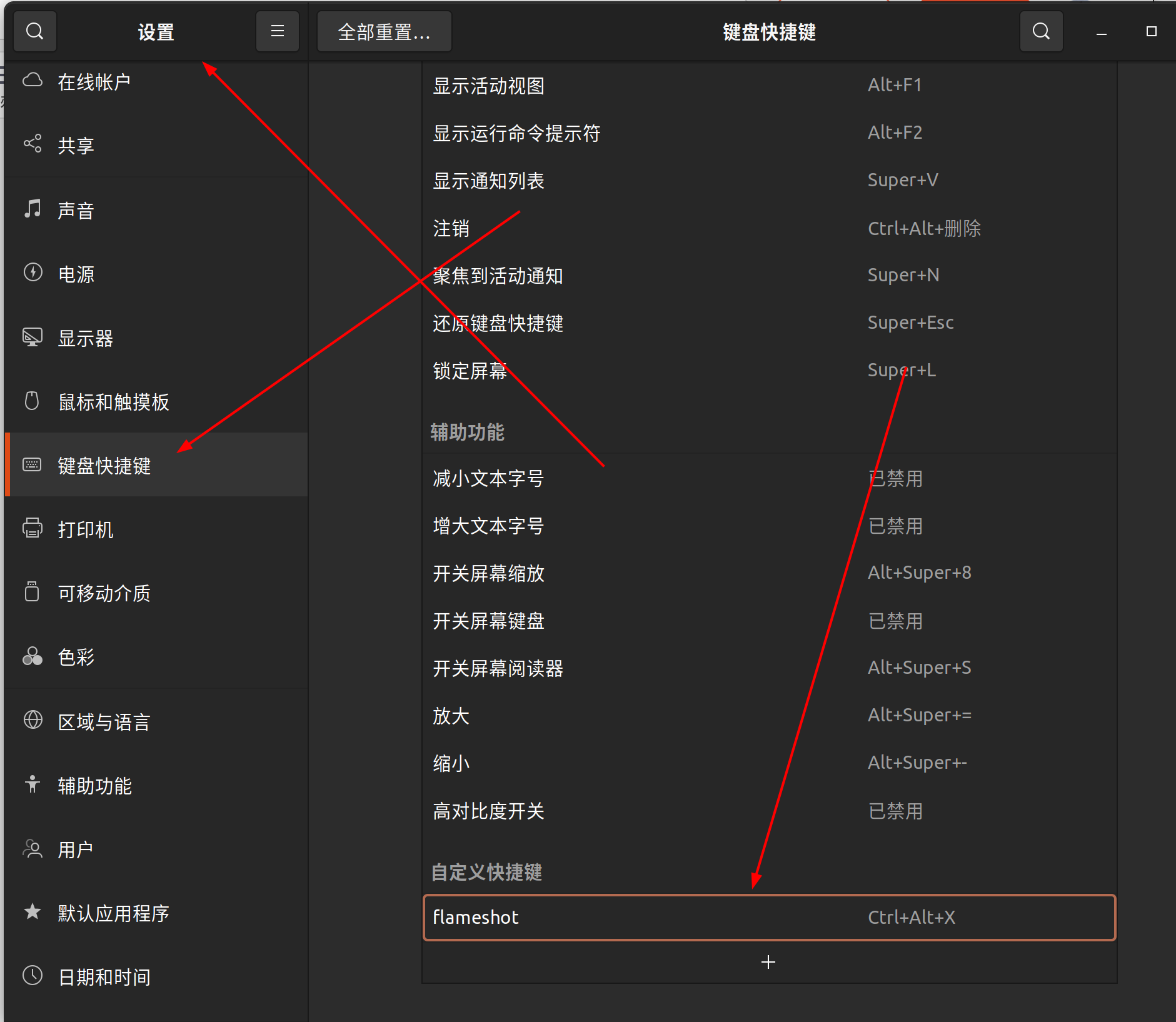Select 键盘快捷键 in sidebar
Viewport: 1176px width, 1022px height.
156,464
